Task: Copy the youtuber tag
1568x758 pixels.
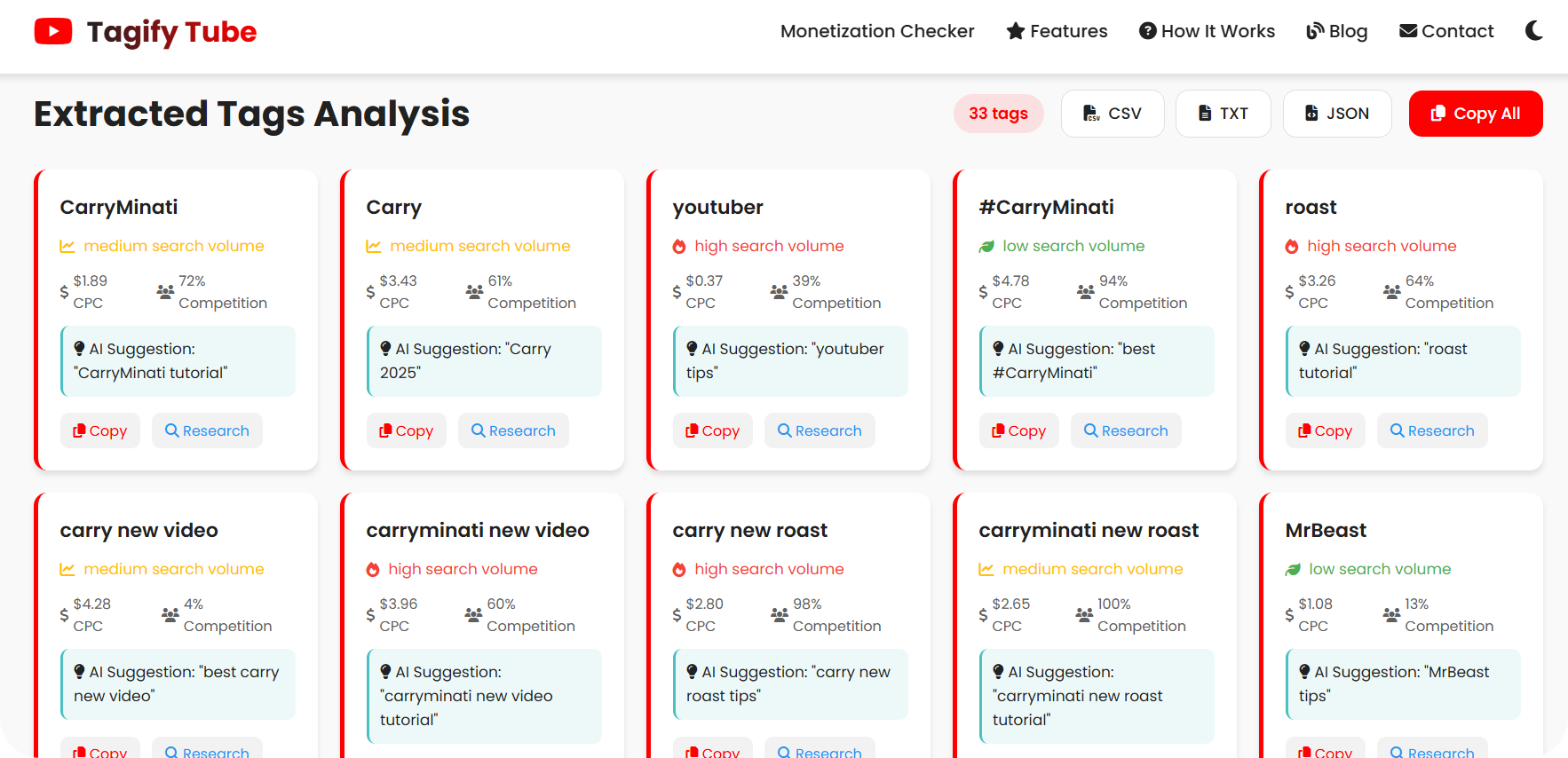Action: [712, 430]
